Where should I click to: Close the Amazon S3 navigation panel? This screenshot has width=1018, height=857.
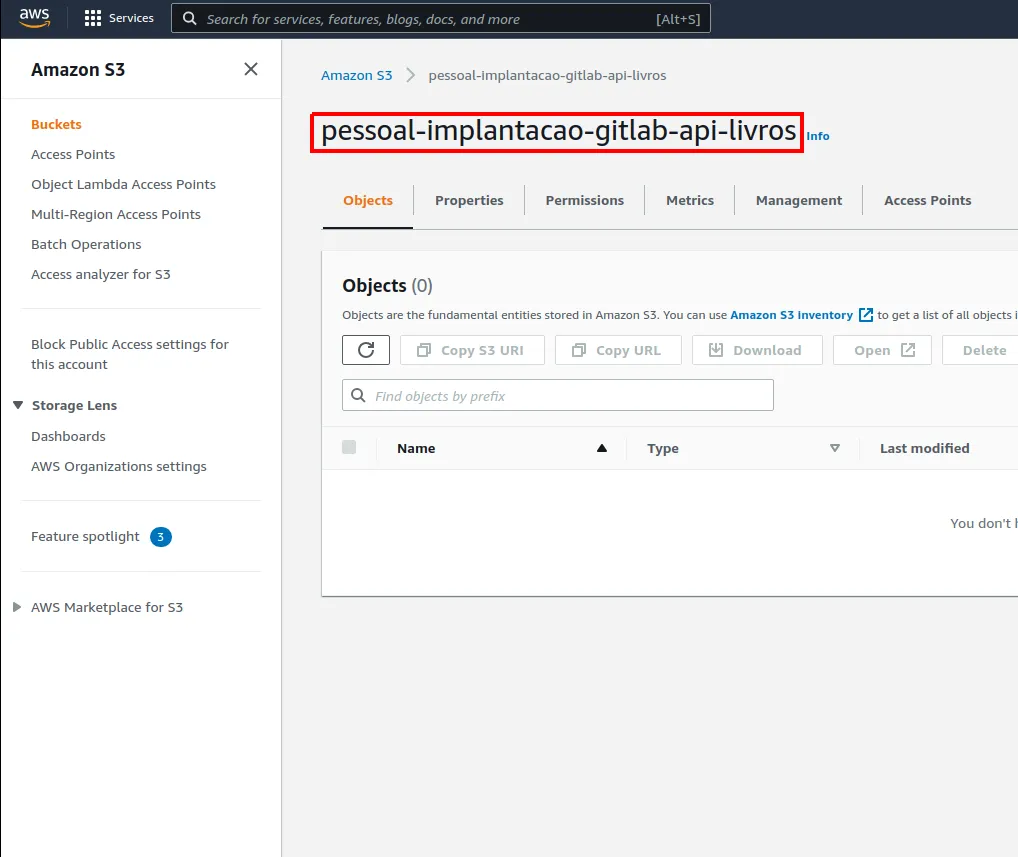(251, 69)
